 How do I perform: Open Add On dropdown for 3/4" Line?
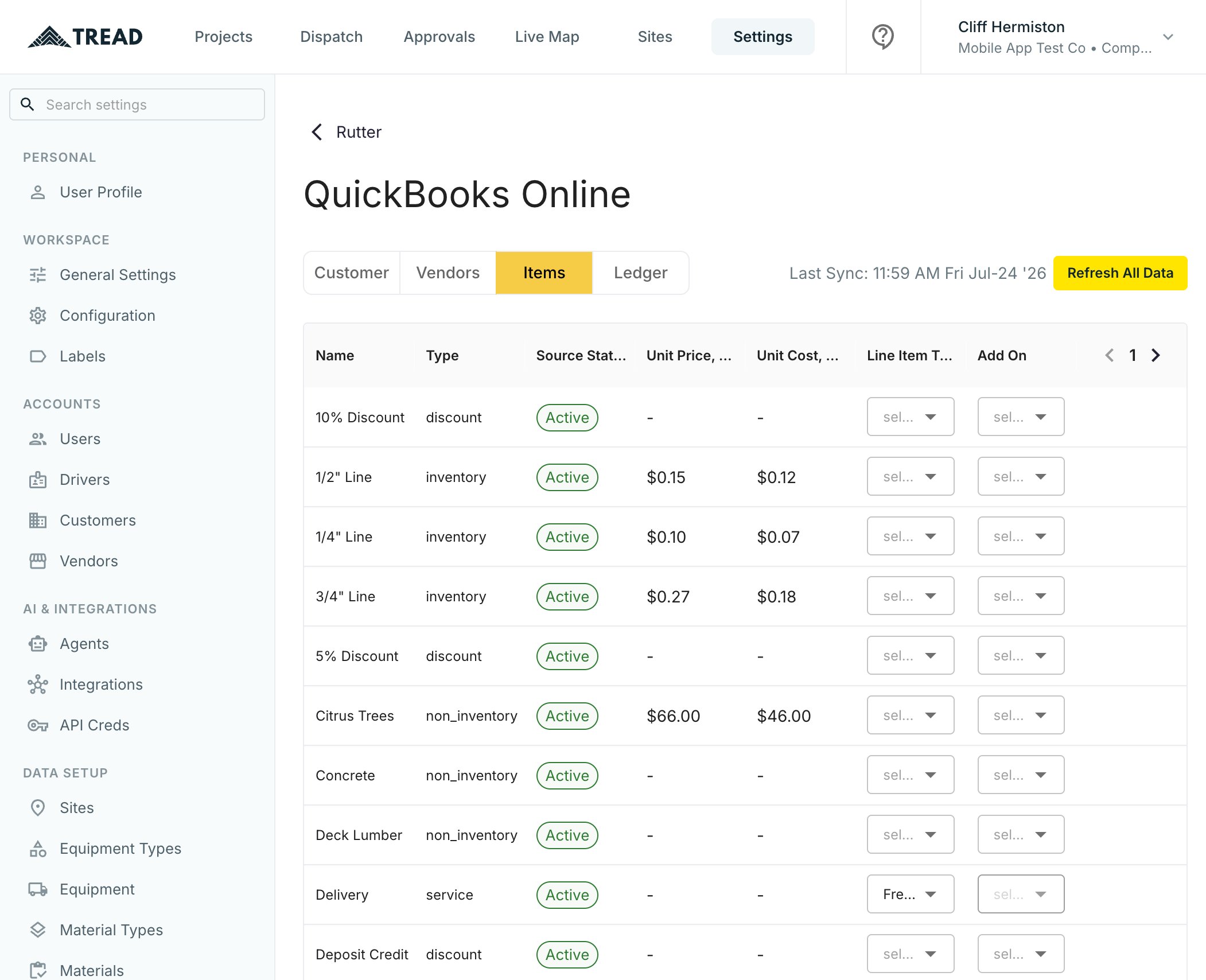click(x=1021, y=596)
